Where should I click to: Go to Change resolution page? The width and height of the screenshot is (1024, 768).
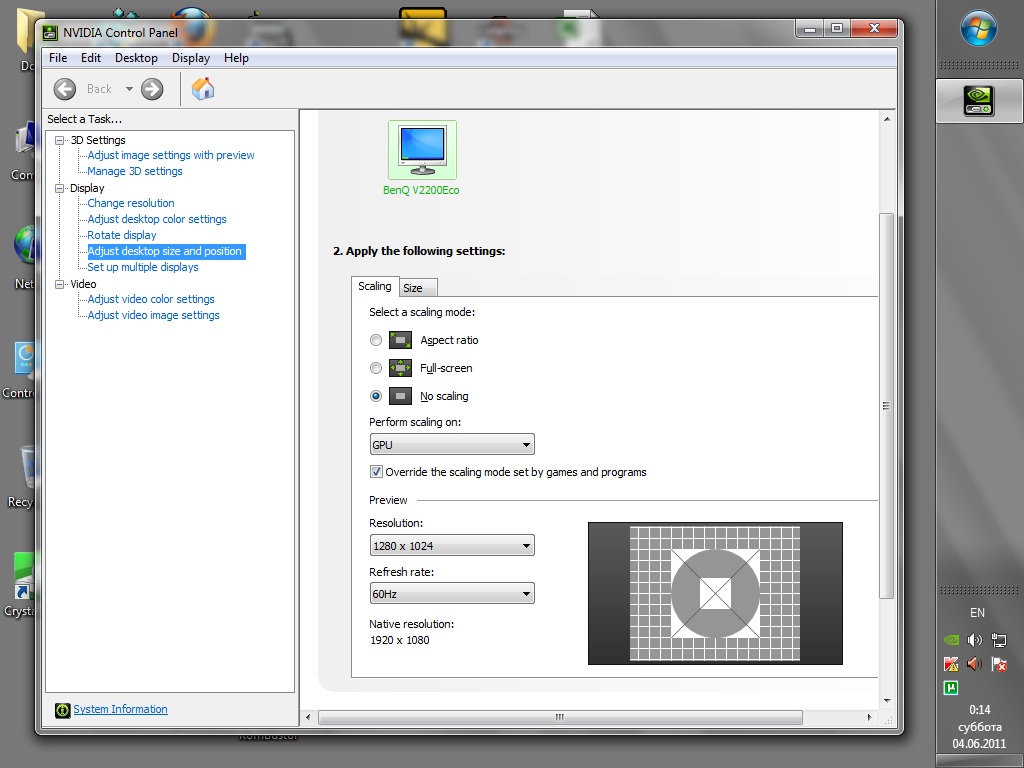(x=131, y=203)
